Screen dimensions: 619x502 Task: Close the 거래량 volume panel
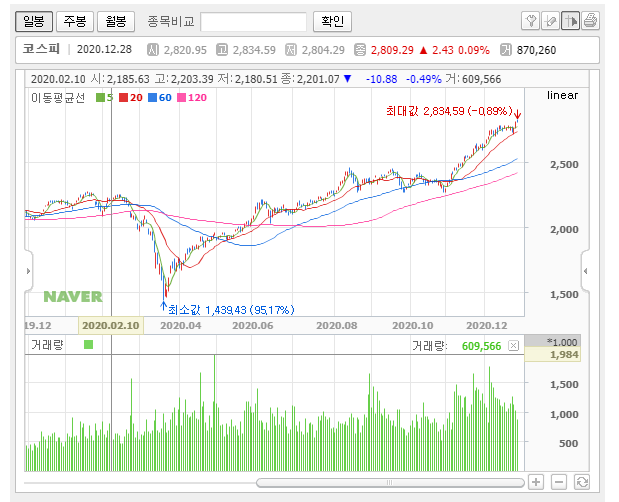coord(513,346)
